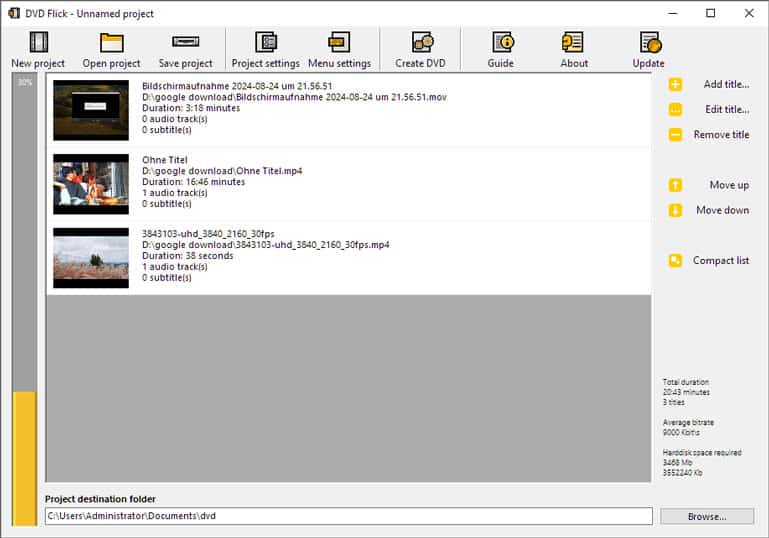Select the 3843103-uhd landscape thumbnail
Viewport: 769px width, 538px height.
[x=91, y=258]
